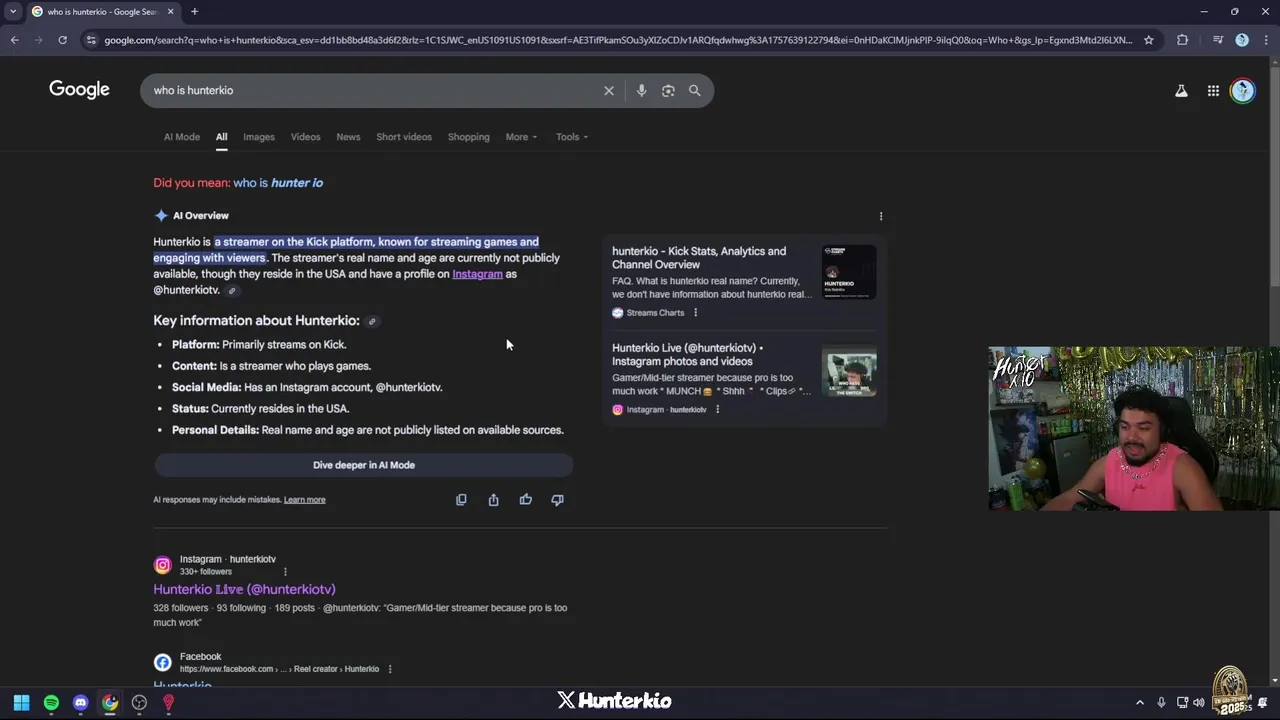Share AI Overview response

[493, 500]
